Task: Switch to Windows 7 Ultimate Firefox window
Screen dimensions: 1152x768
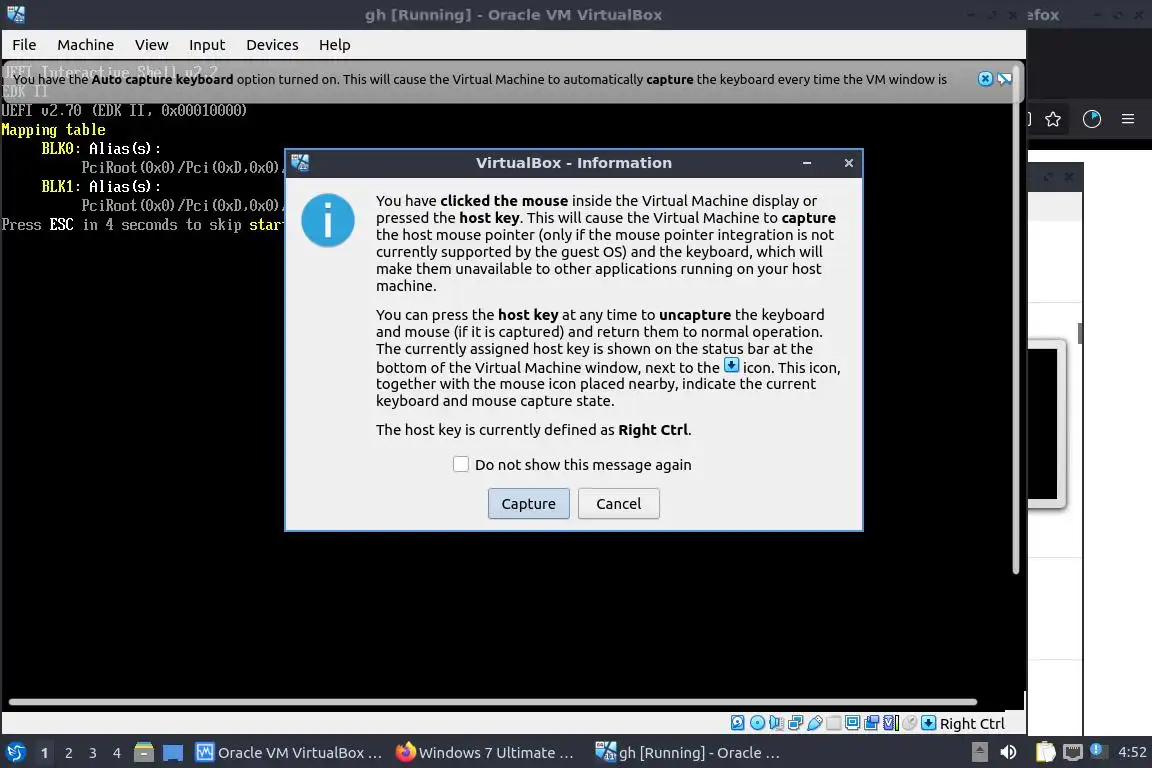Action: [x=486, y=753]
